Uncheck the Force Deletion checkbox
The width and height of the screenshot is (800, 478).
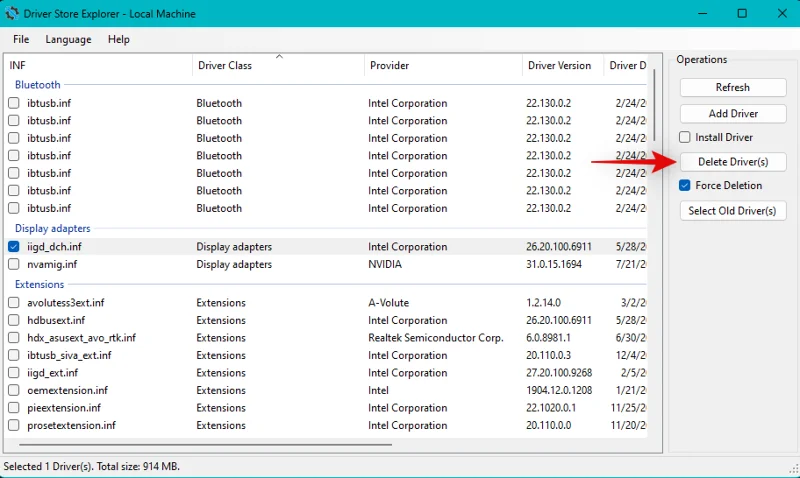(x=685, y=185)
